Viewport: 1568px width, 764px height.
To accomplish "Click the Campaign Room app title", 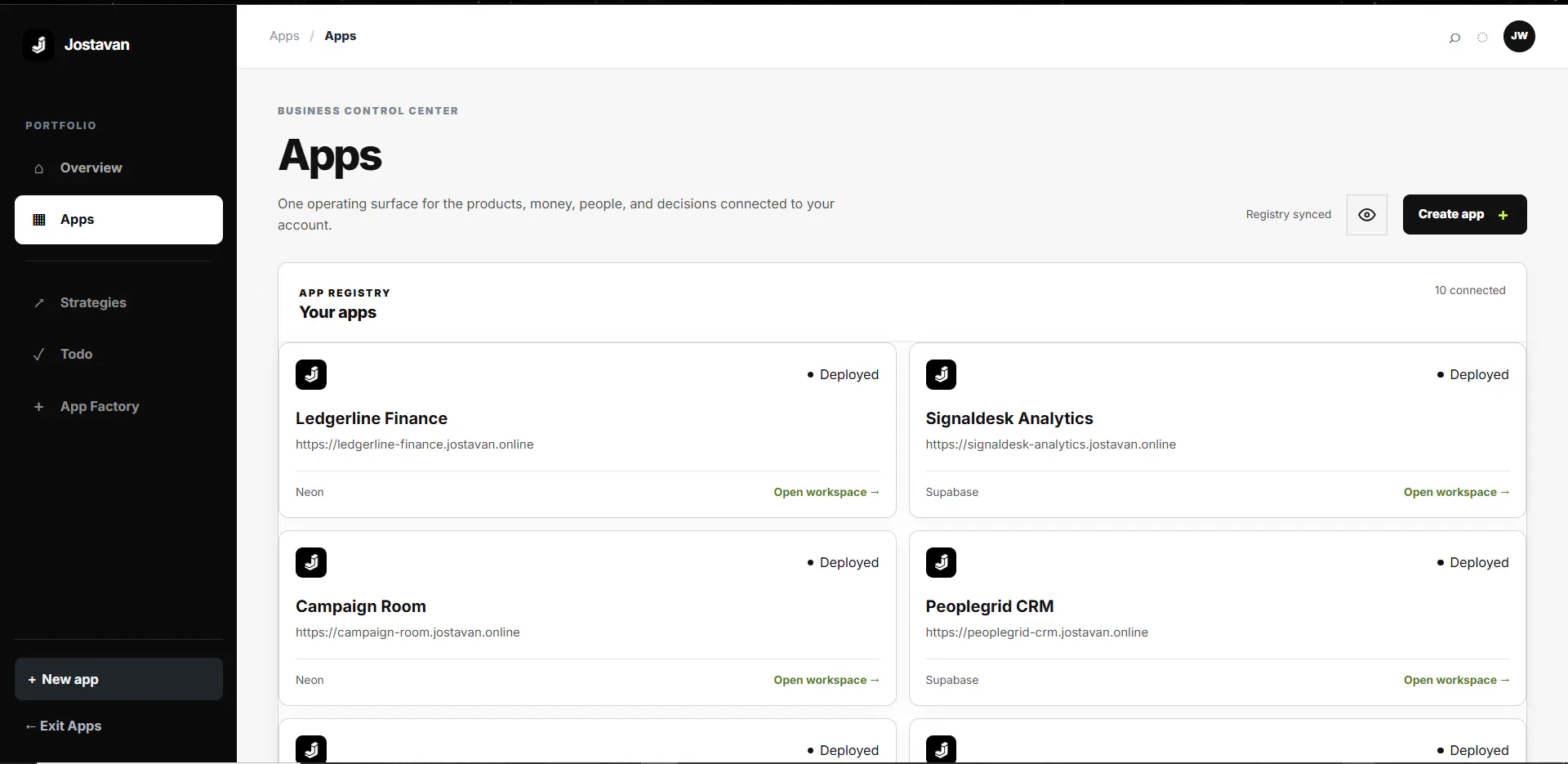I will pos(361,606).
